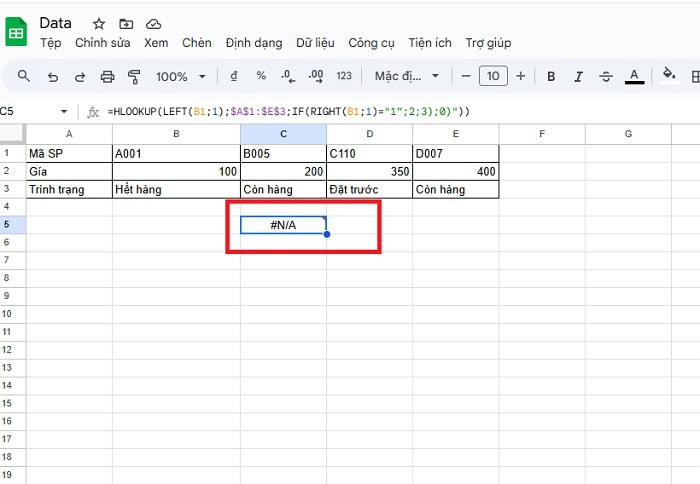This screenshot has width=700, height=484.
Task: Open the name box dropdown arrow
Action: click(x=64, y=111)
